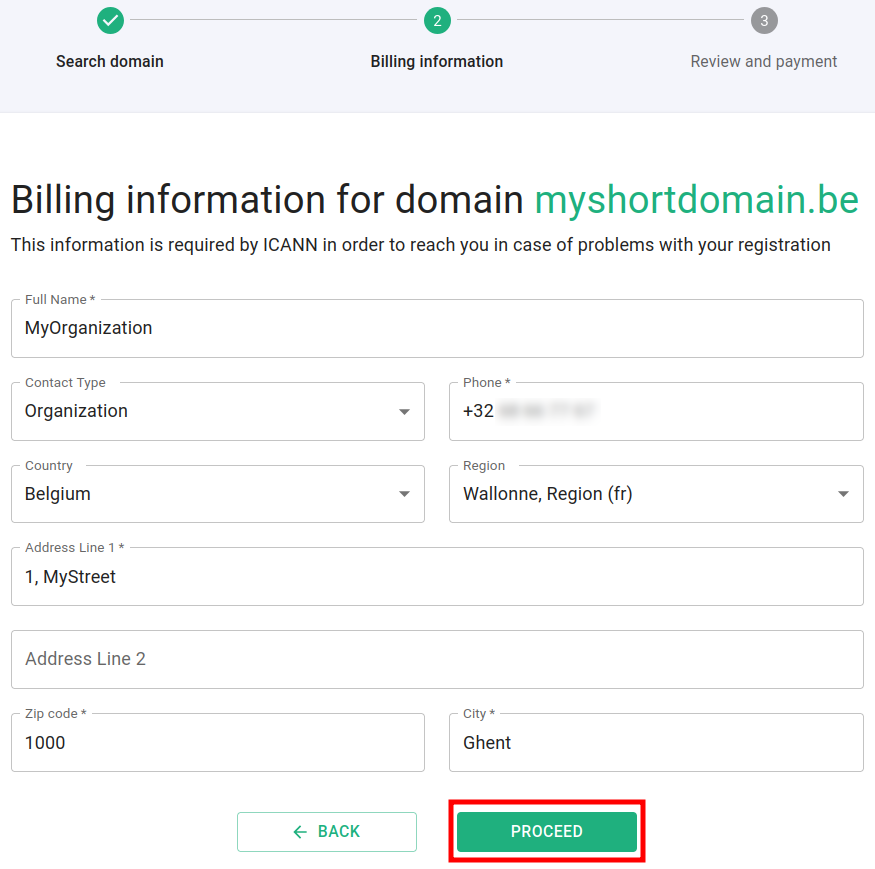The width and height of the screenshot is (875, 869).
Task: Select the City field containing Ghent
Action: point(656,743)
